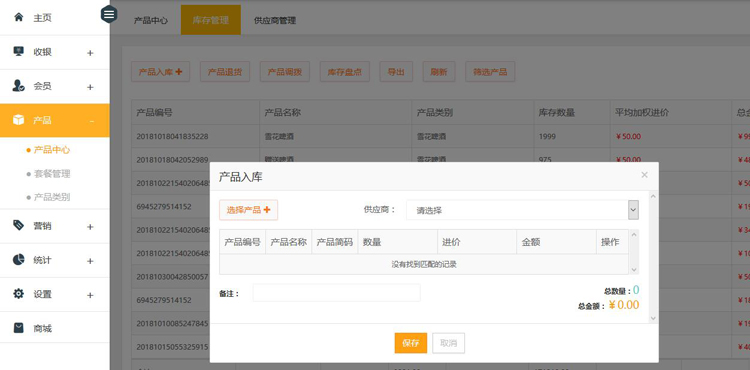Click the hamburger menu toggle icon
Screen dimensions: 750x370
pos(109,14)
